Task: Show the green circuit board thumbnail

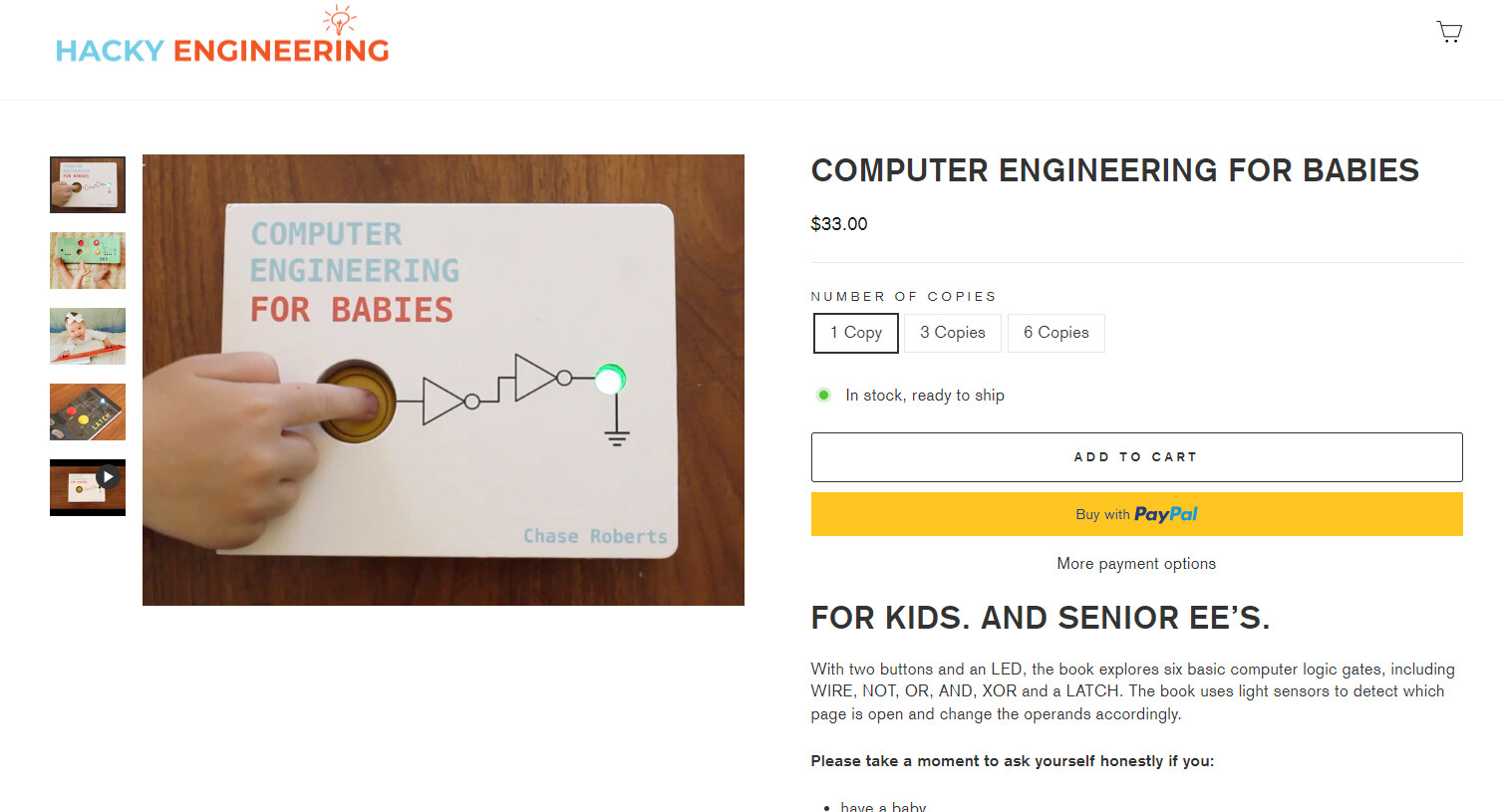Action: [88, 260]
